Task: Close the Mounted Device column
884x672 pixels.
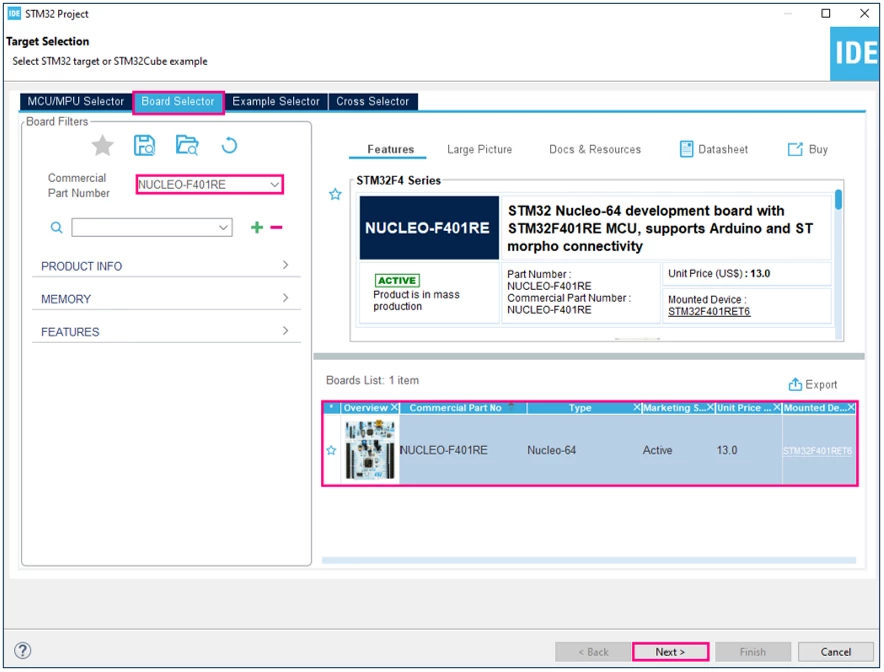Action: [x=851, y=408]
